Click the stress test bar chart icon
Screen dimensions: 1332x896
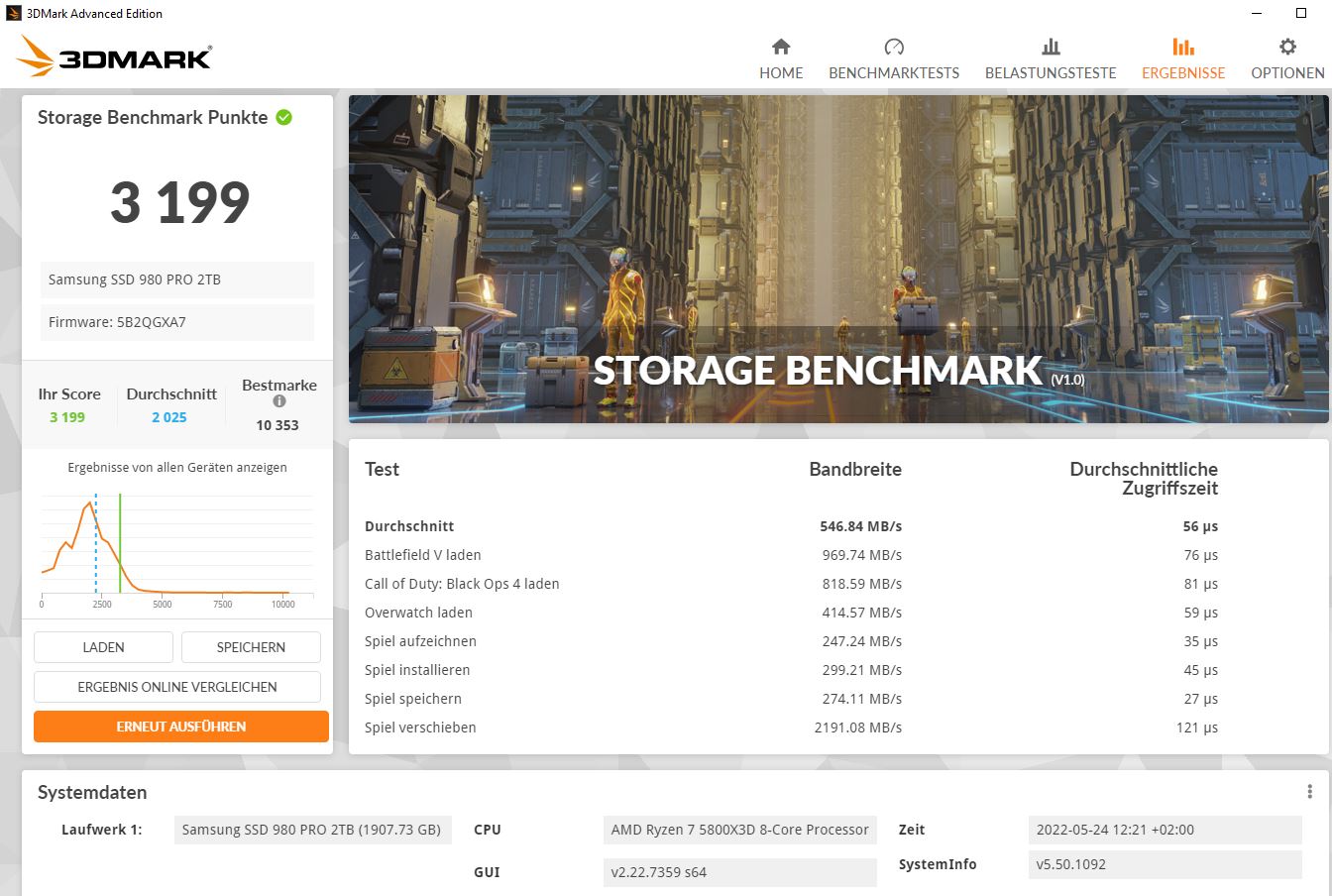pyautogui.click(x=1051, y=47)
